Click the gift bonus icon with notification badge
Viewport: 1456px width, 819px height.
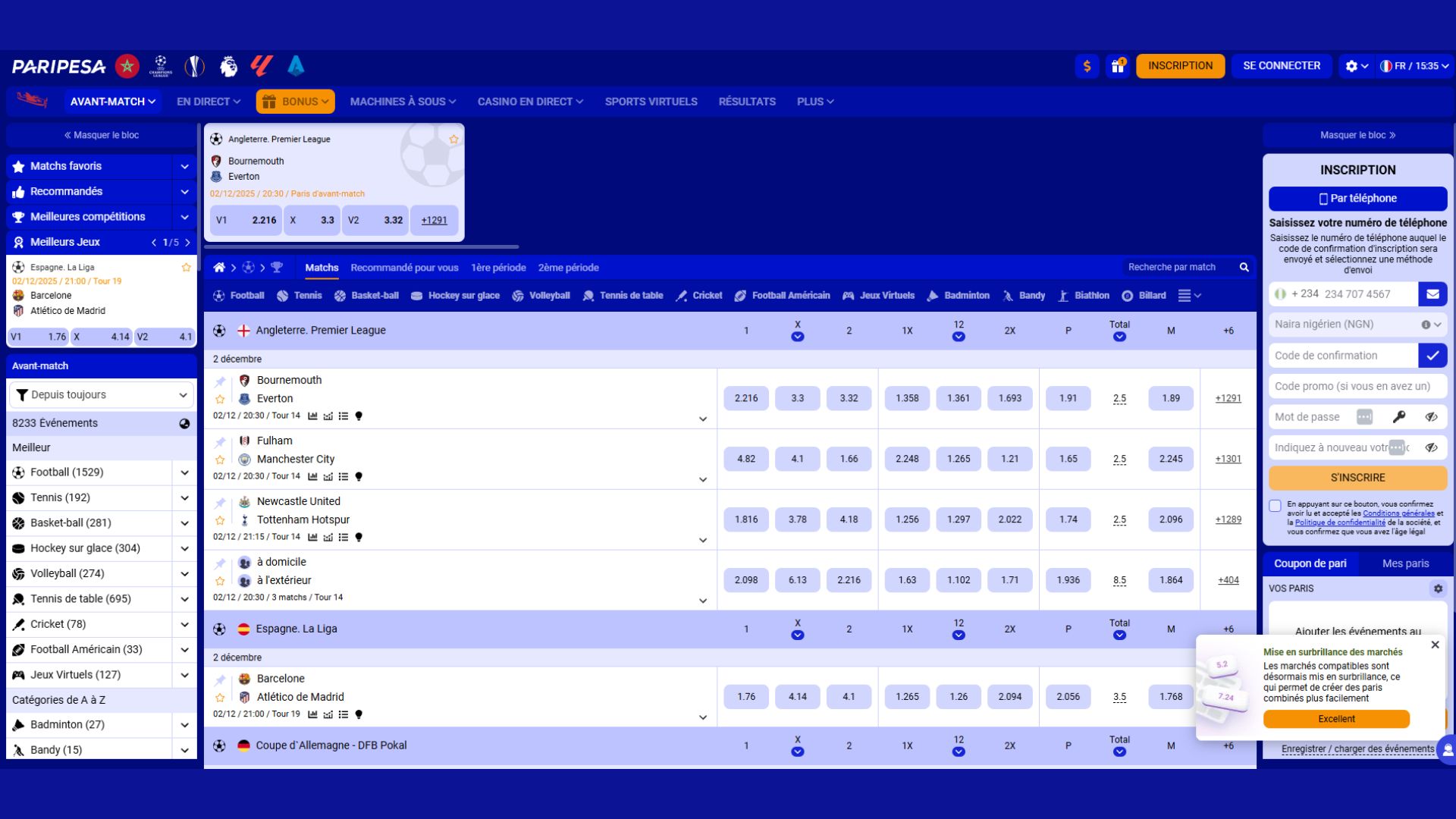point(1118,66)
